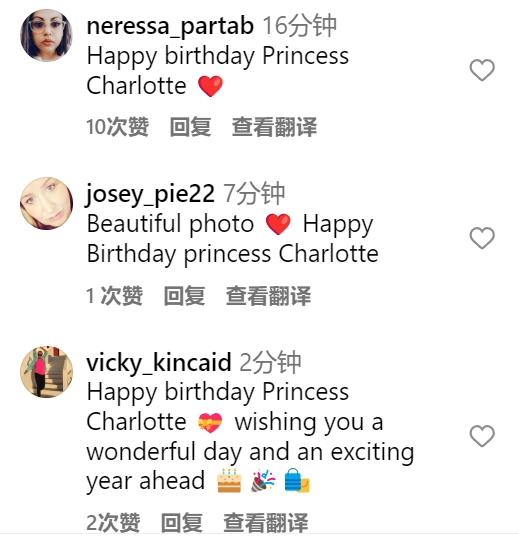Click 查看翻译 under josey_pie22's comment
This screenshot has width=519, height=540.
pos(268,295)
